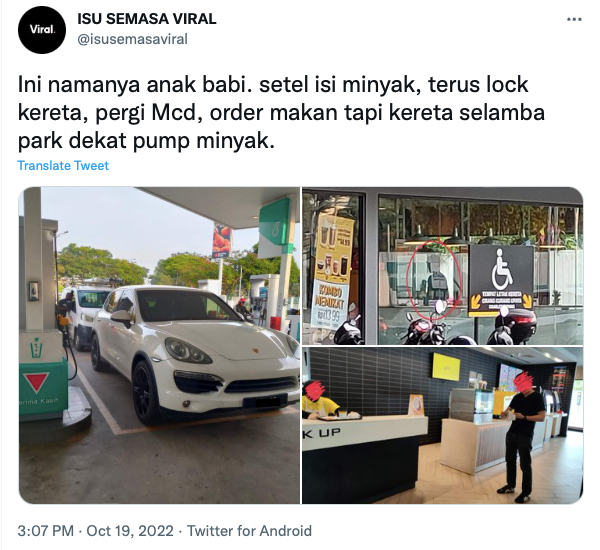
Task: Open the @isusemasaviral handle link
Action: click(x=132, y=39)
